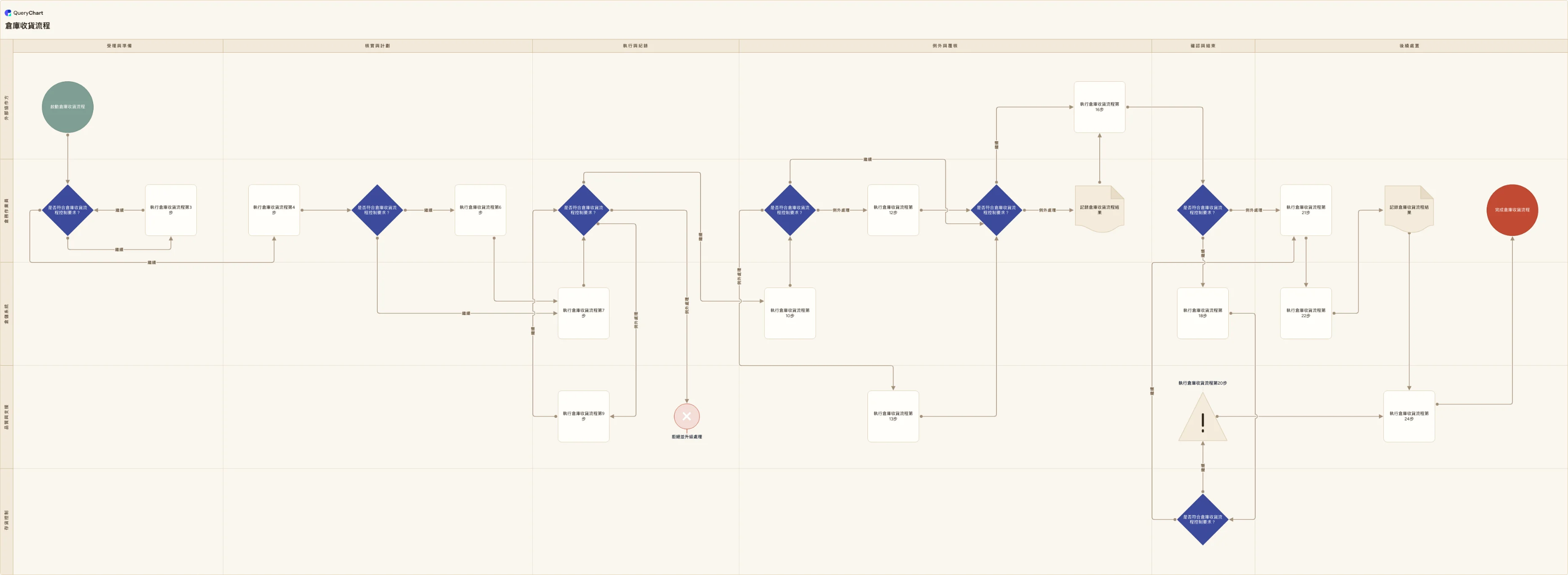Image resolution: width=1568 pixels, height=575 pixels.
Task: Select the red end circle 完成倉庫收貨流程
Action: click(x=1512, y=210)
